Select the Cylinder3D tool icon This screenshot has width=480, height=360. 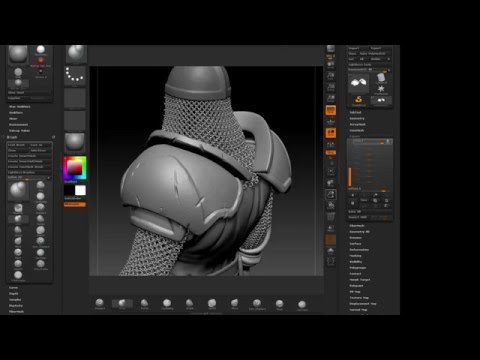click(381, 78)
